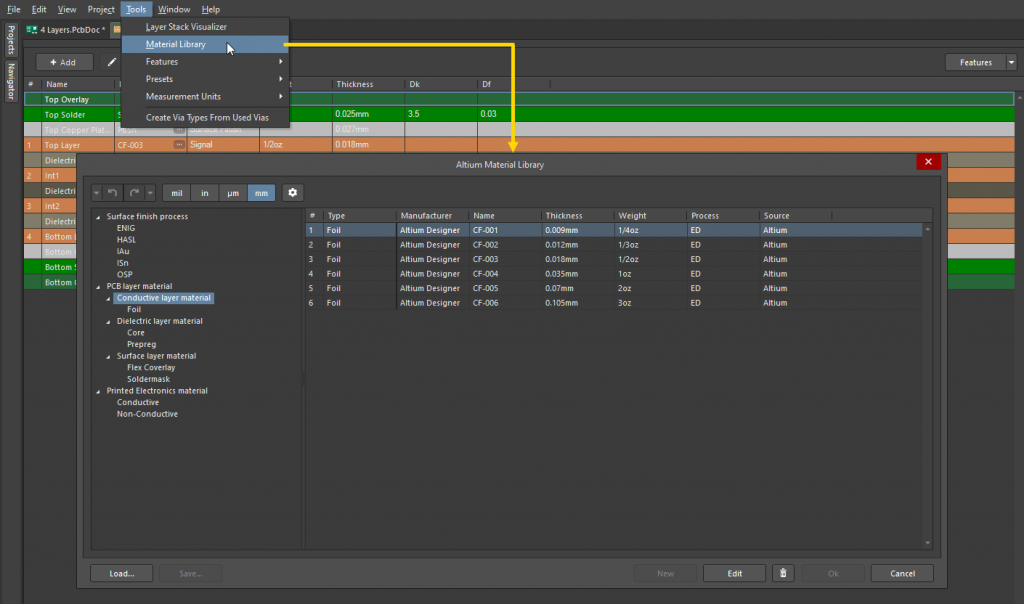1024x604 pixels.
Task: Open the Window menu
Action: coord(174,9)
